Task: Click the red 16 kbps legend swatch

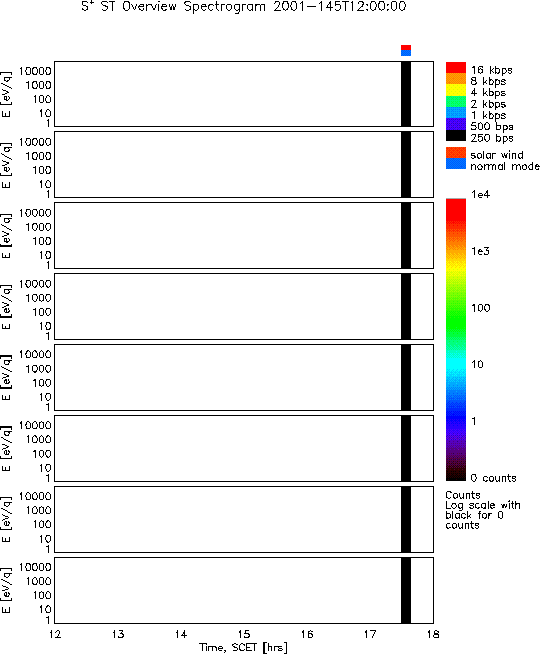Action: 456,68
